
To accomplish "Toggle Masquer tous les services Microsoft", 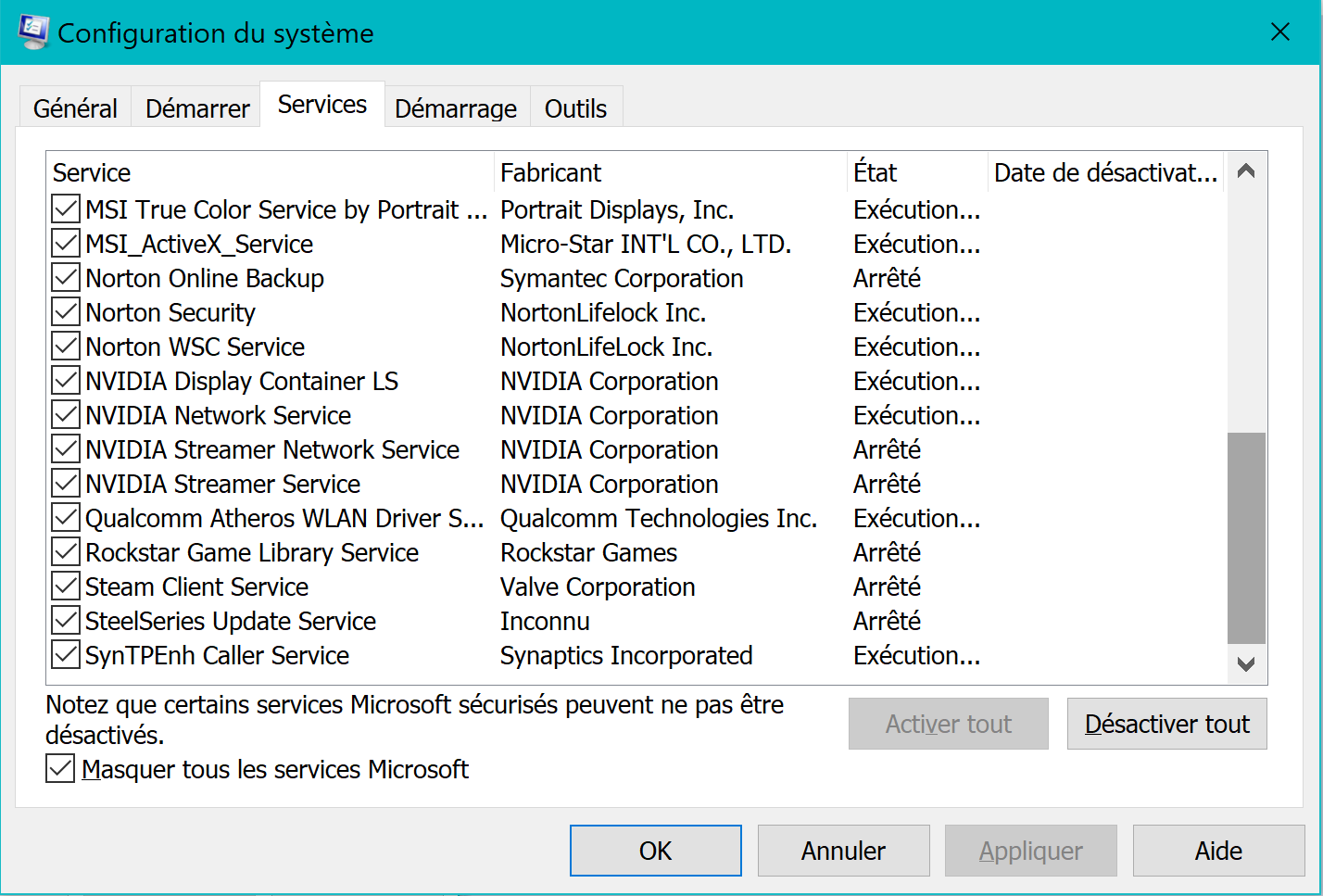I will [x=61, y=769].
